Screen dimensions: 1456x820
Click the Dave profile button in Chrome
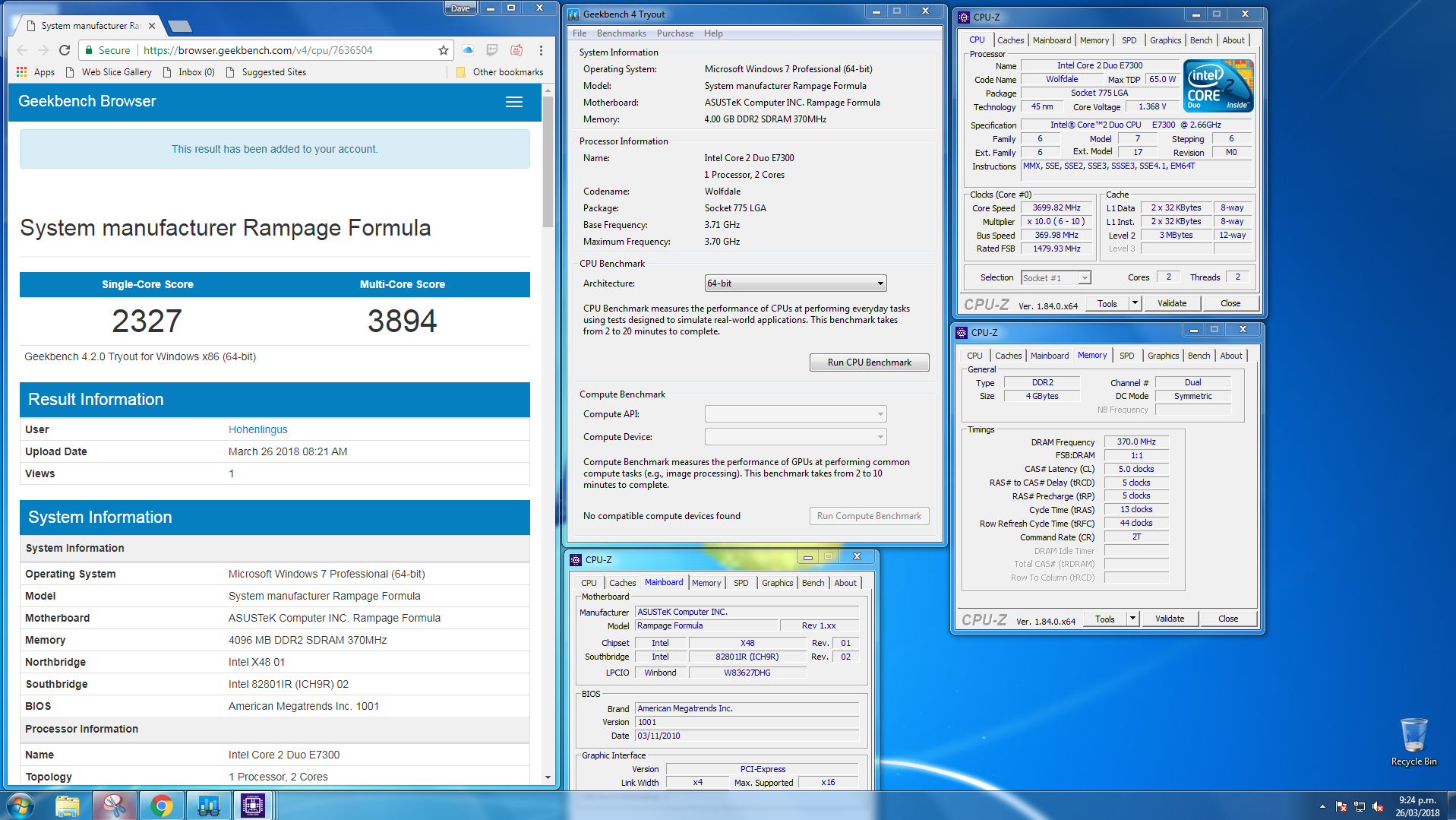[x=460, y=8]
